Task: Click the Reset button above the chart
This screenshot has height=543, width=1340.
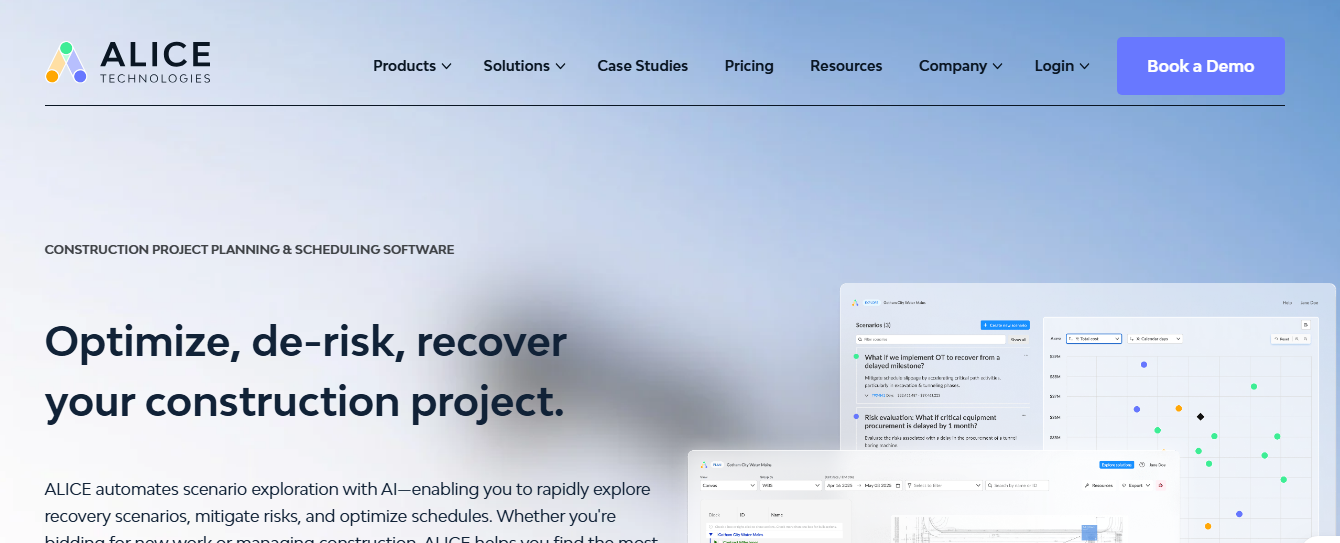Action: (x=1282, y=339)
